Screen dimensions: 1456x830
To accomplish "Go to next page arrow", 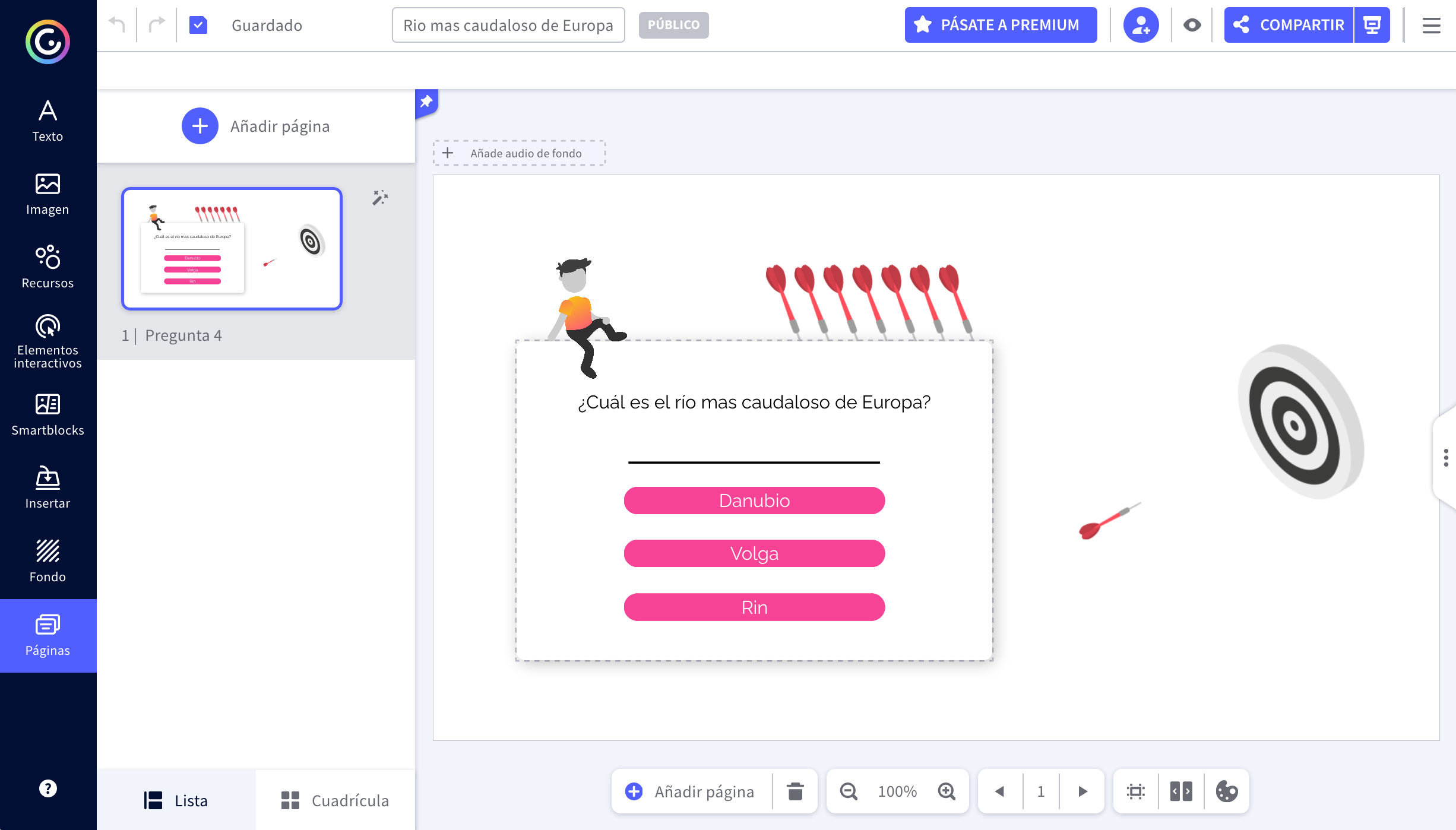I will coord(1082,791).
